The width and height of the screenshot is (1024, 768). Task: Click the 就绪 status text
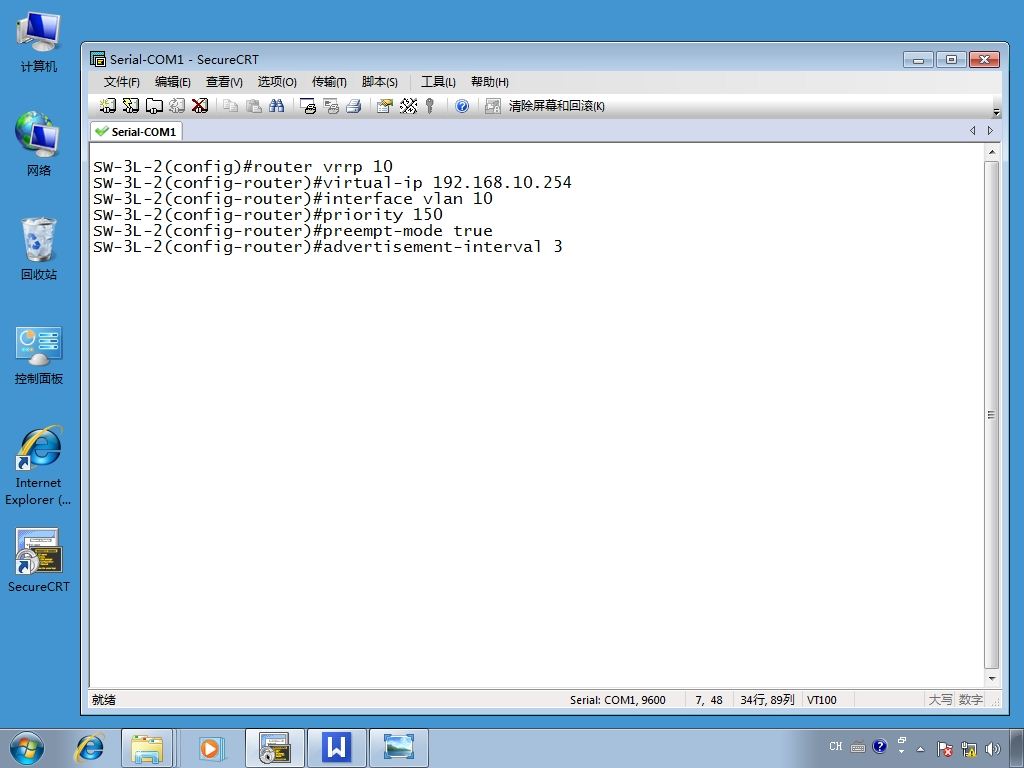pos(104,700)
